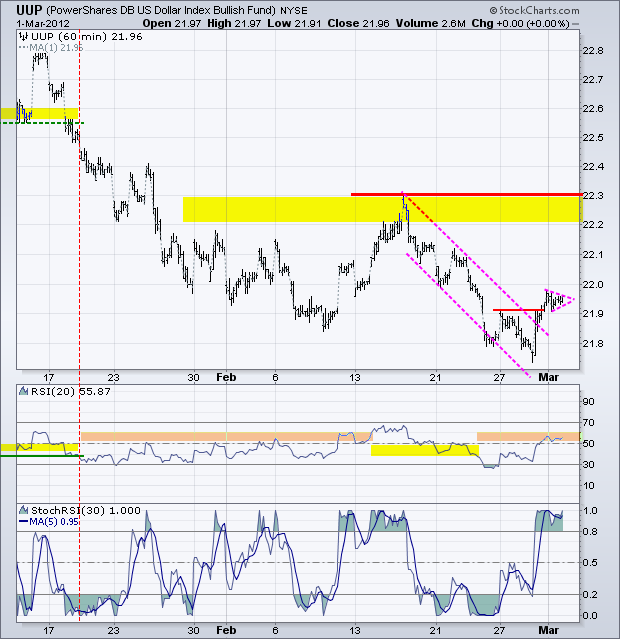Viewport: 620px width, 639px height.
Task: Select the StochRSI(30) 1.000 legend
Action: pyautogui.click(x=86, y=511)
